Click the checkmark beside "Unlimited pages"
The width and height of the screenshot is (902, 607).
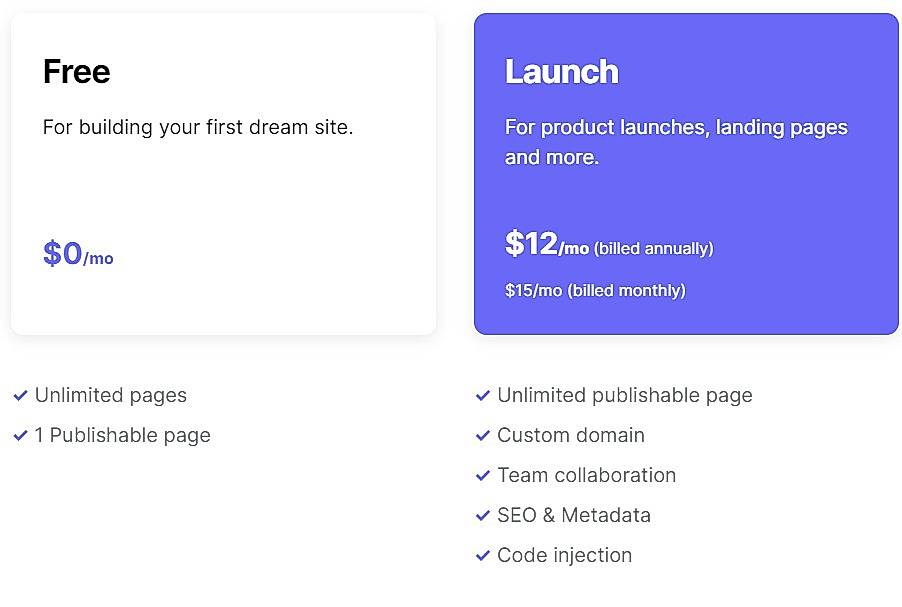pyautogui.click(x=21, y=395)
